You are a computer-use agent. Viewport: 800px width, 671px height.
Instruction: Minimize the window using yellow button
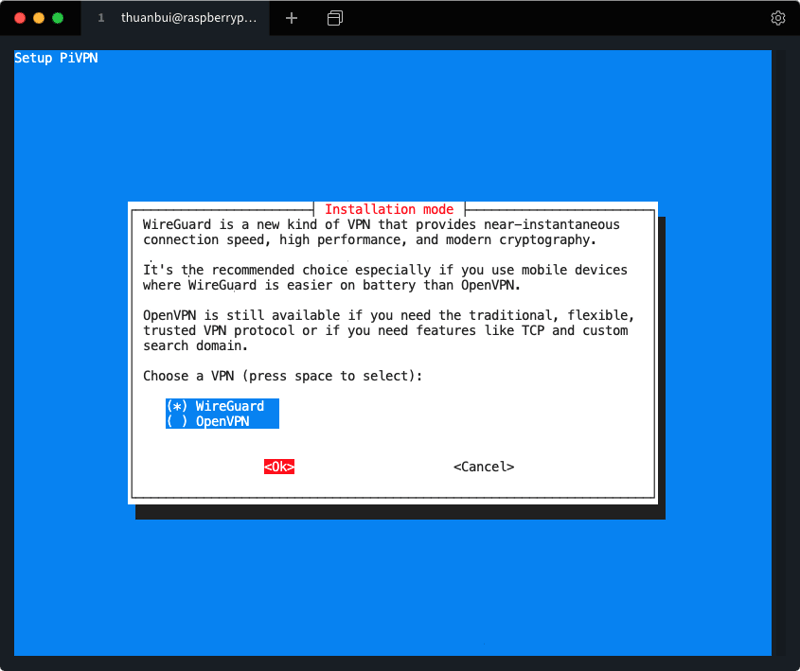39,18
